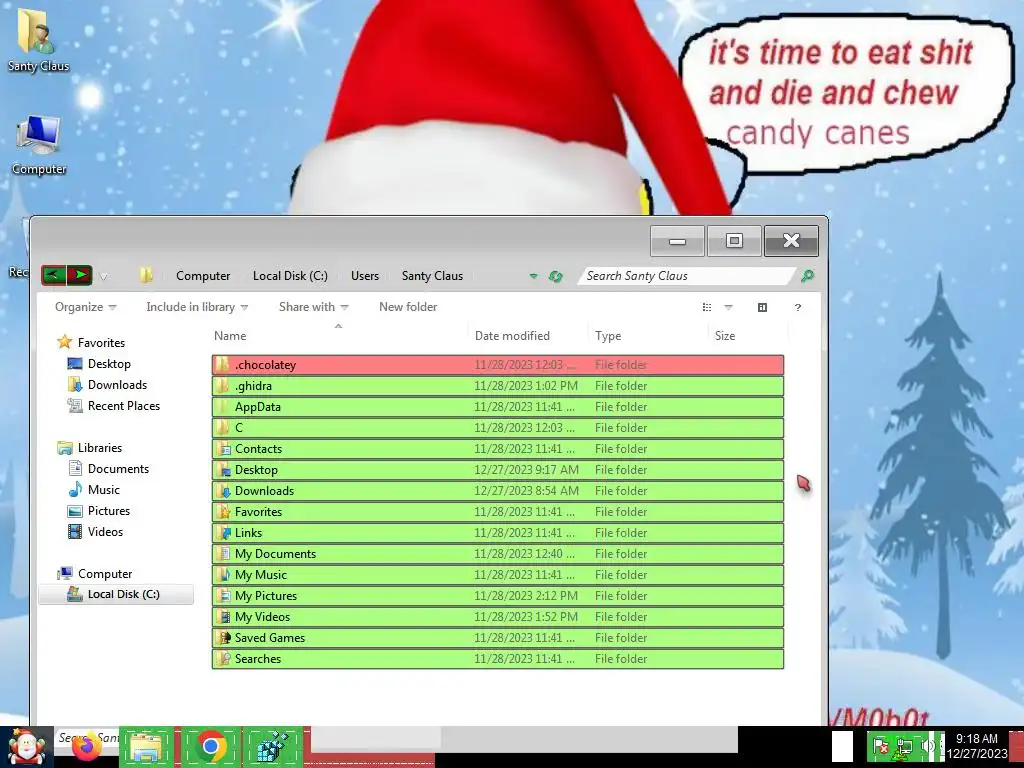Open recent locations dropdown beside navigation arrows
The width and height of the screenshot is (1024, 768).
tap(103, 276)
